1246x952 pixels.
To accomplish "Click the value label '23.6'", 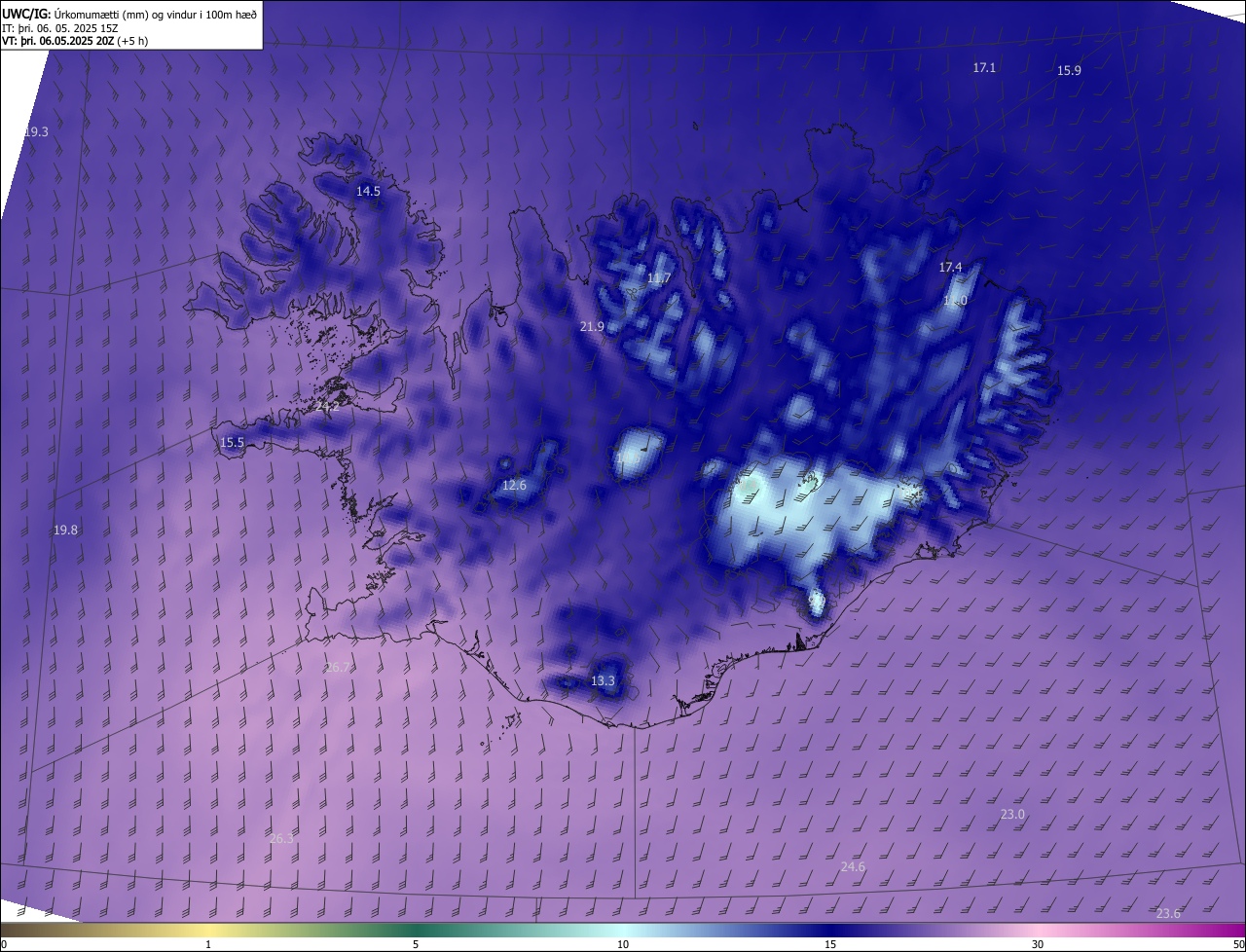I will 1168,914.
